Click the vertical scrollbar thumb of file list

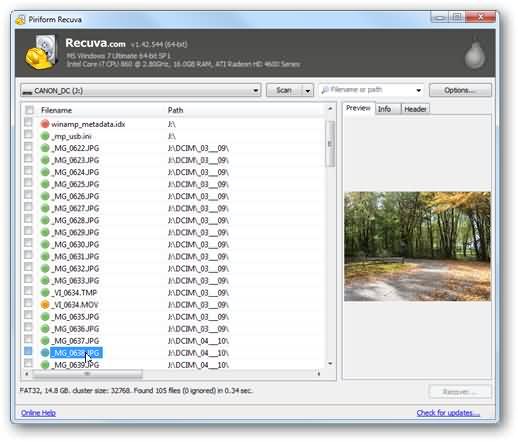tap(331, 143)
